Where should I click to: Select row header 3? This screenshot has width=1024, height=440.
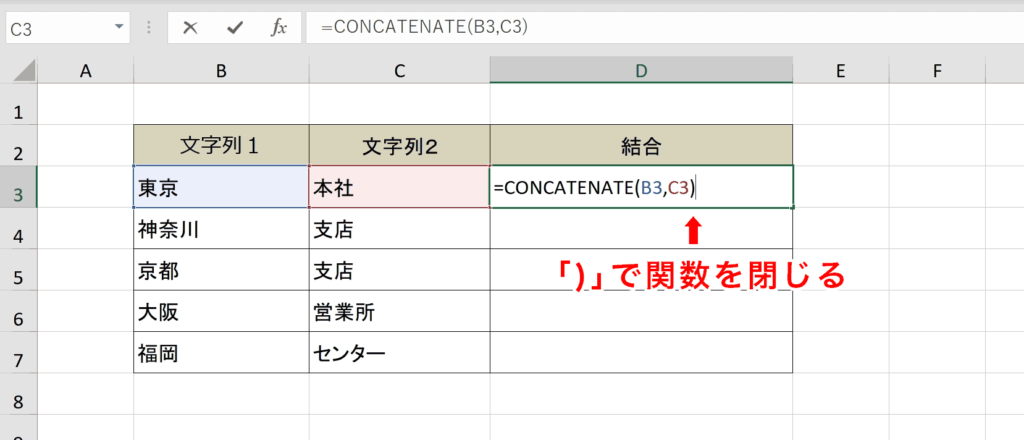point(18,187)
